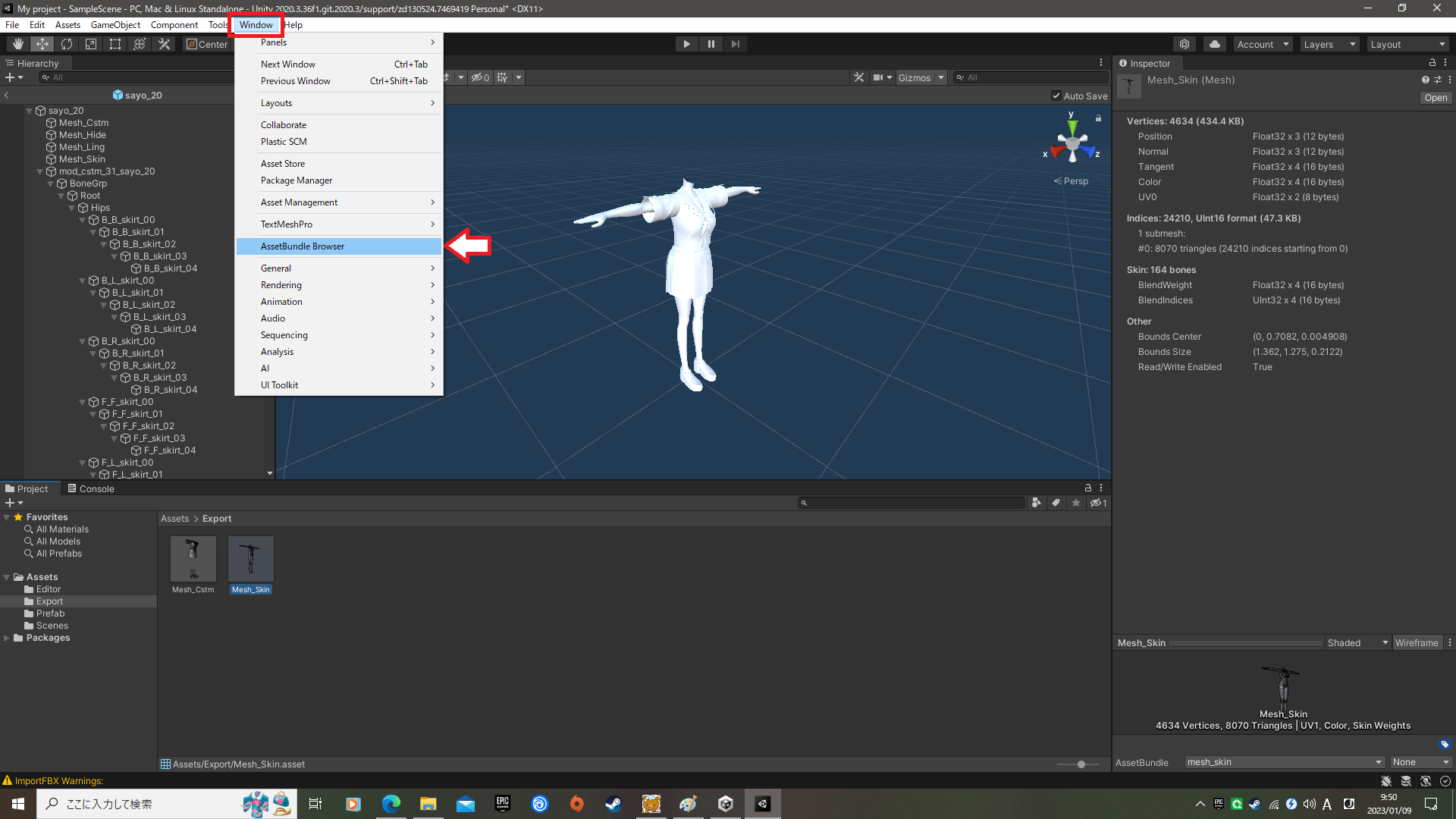This screenshot has width=1456, height=819.
Task: Click the Open button in Inspector
Action: [1436, 98]
